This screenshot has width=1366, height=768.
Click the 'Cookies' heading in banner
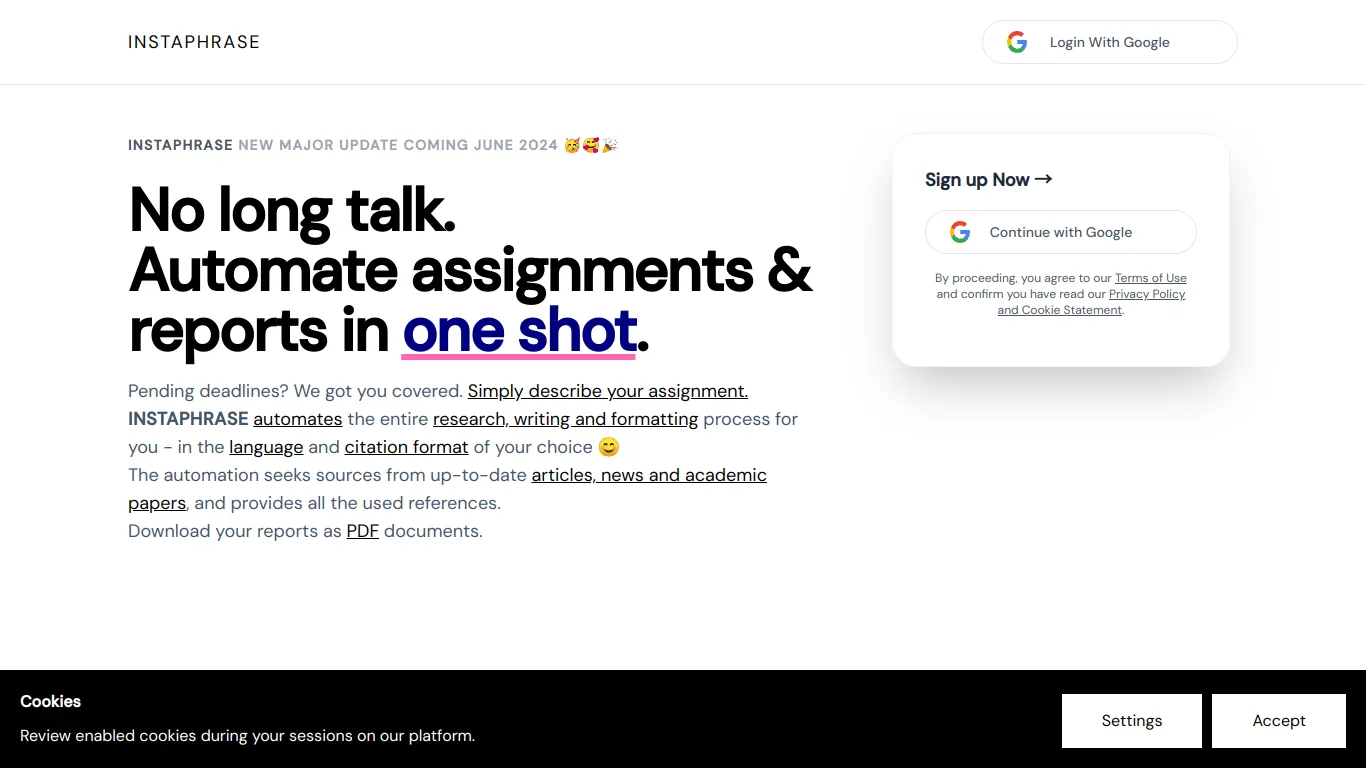(50, 701)
